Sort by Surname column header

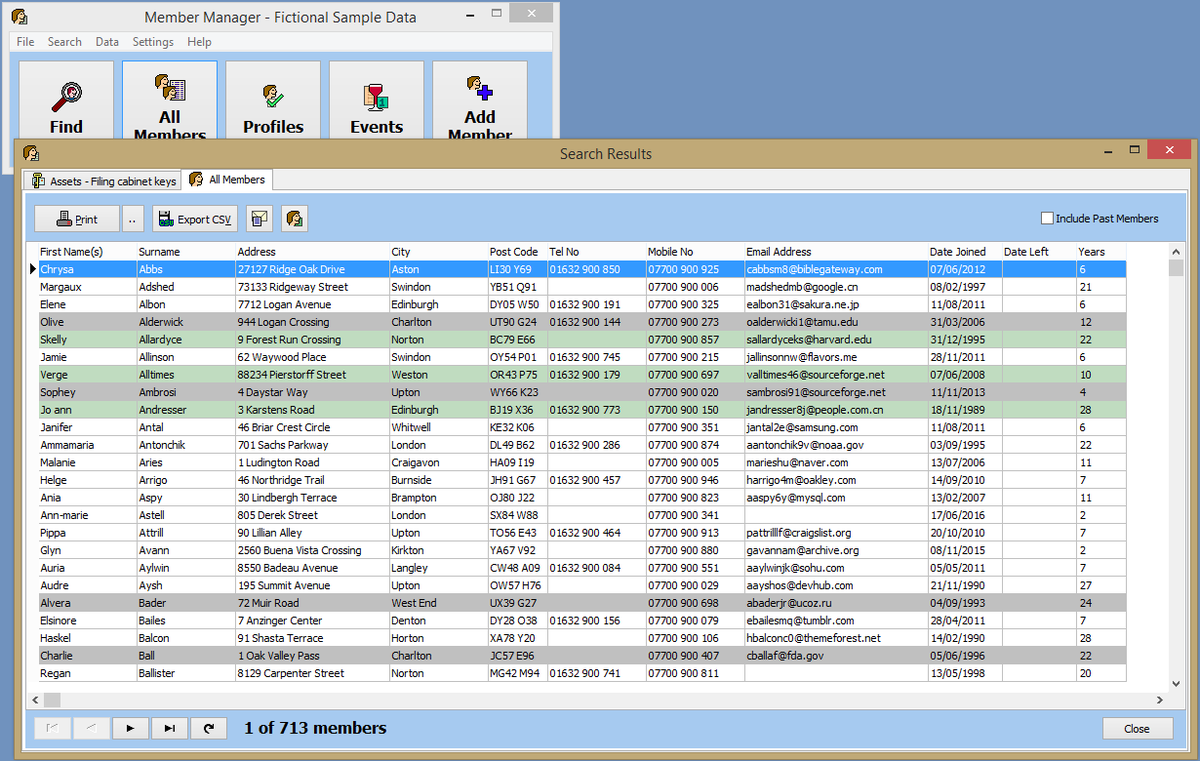pyautogui.click(x=185, y=252)
